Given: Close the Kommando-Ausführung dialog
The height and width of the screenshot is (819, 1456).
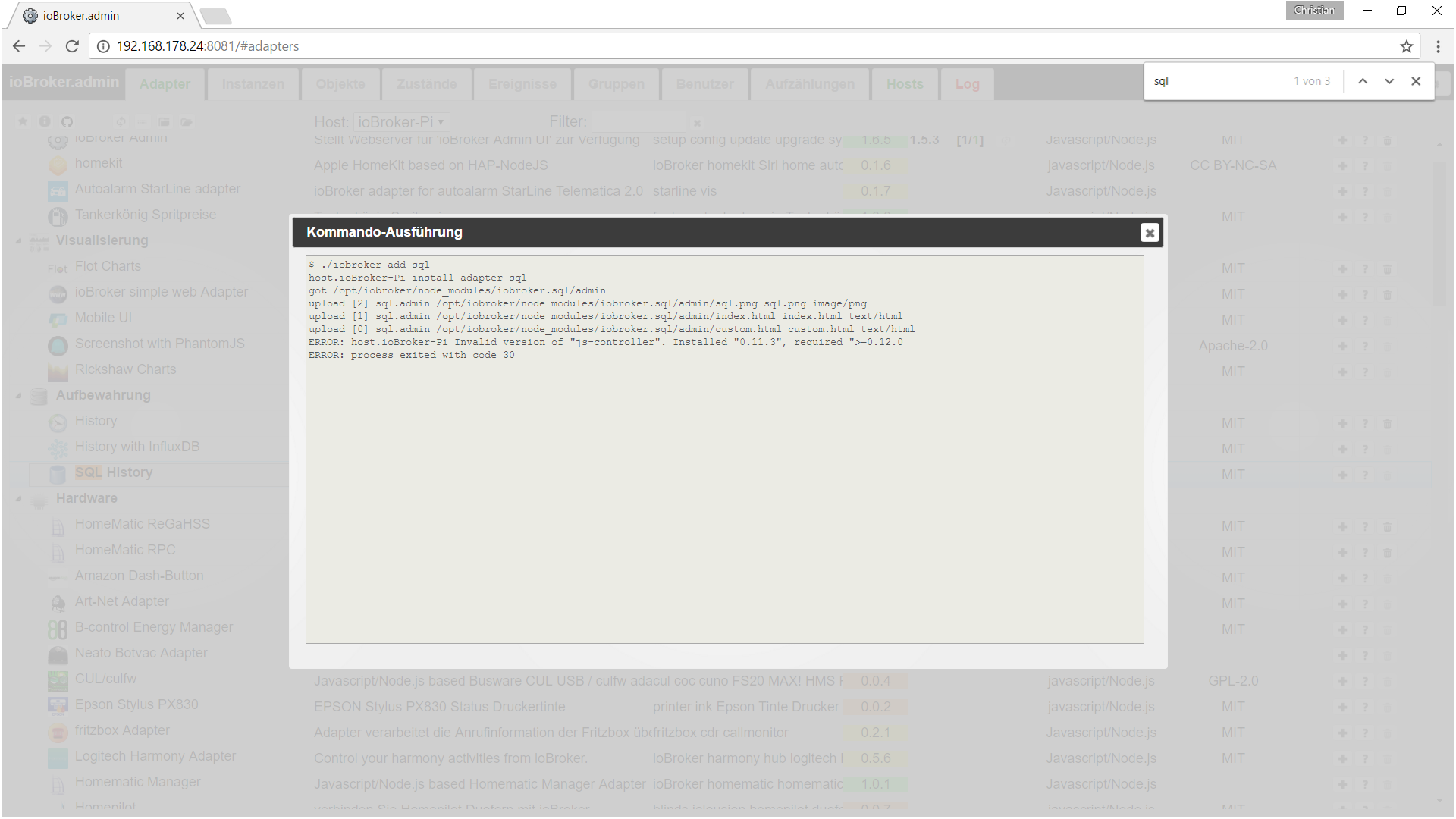Looking at the screenshot, I should 1150,233.
